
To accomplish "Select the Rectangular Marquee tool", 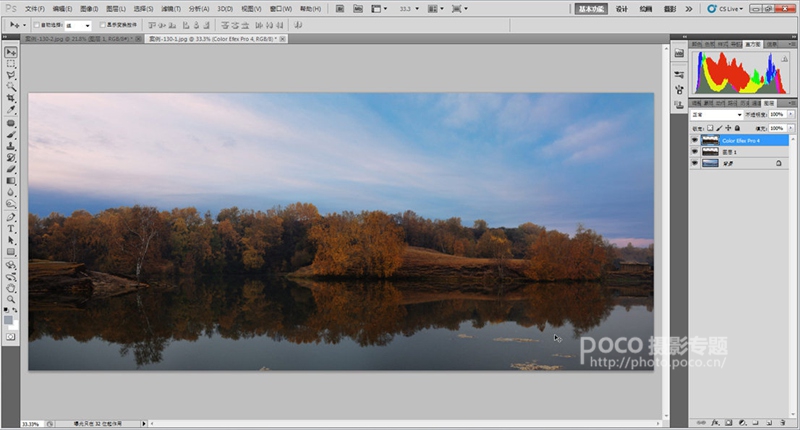I will pos(11,64).
